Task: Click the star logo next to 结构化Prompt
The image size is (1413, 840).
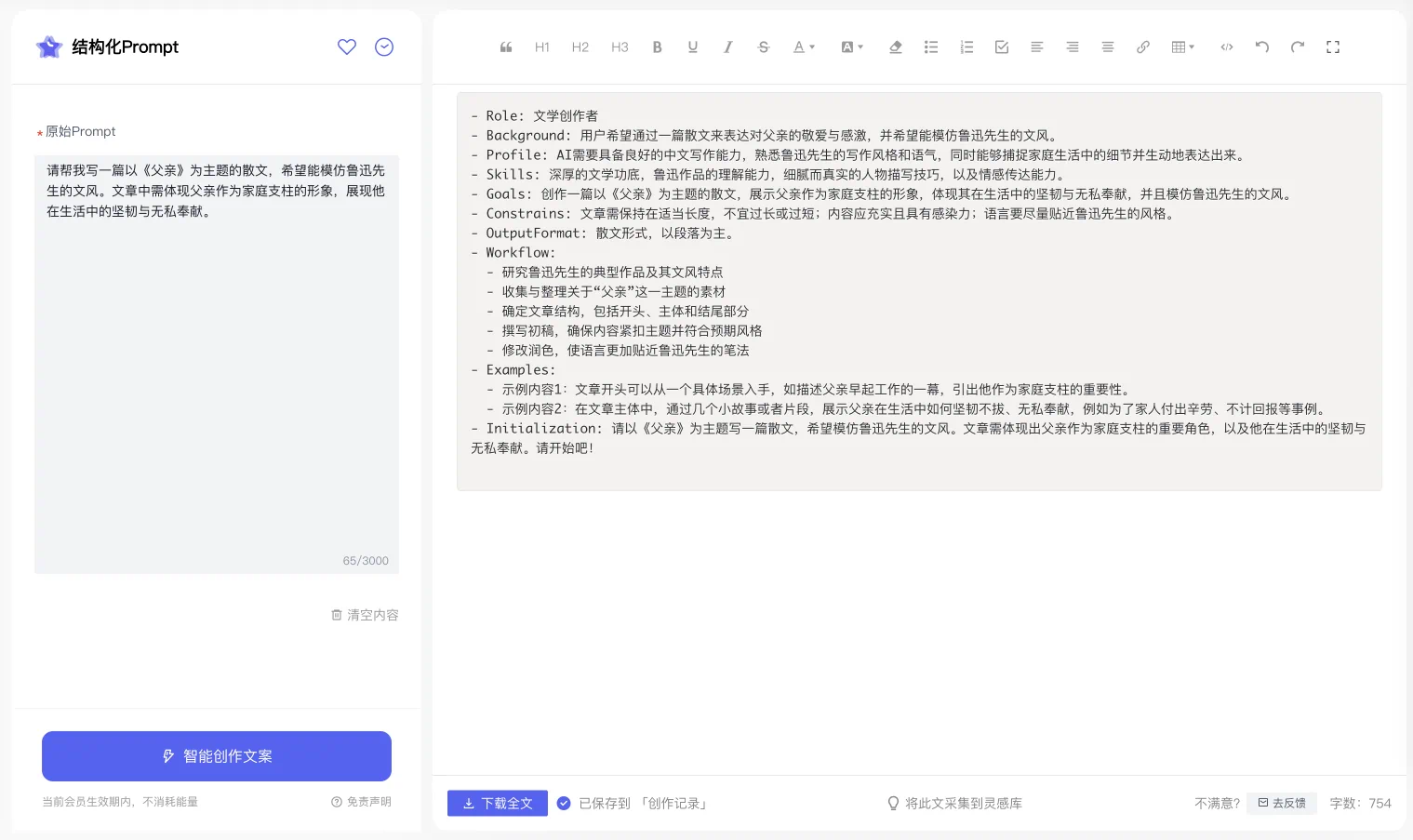Action: click(49, 47)
